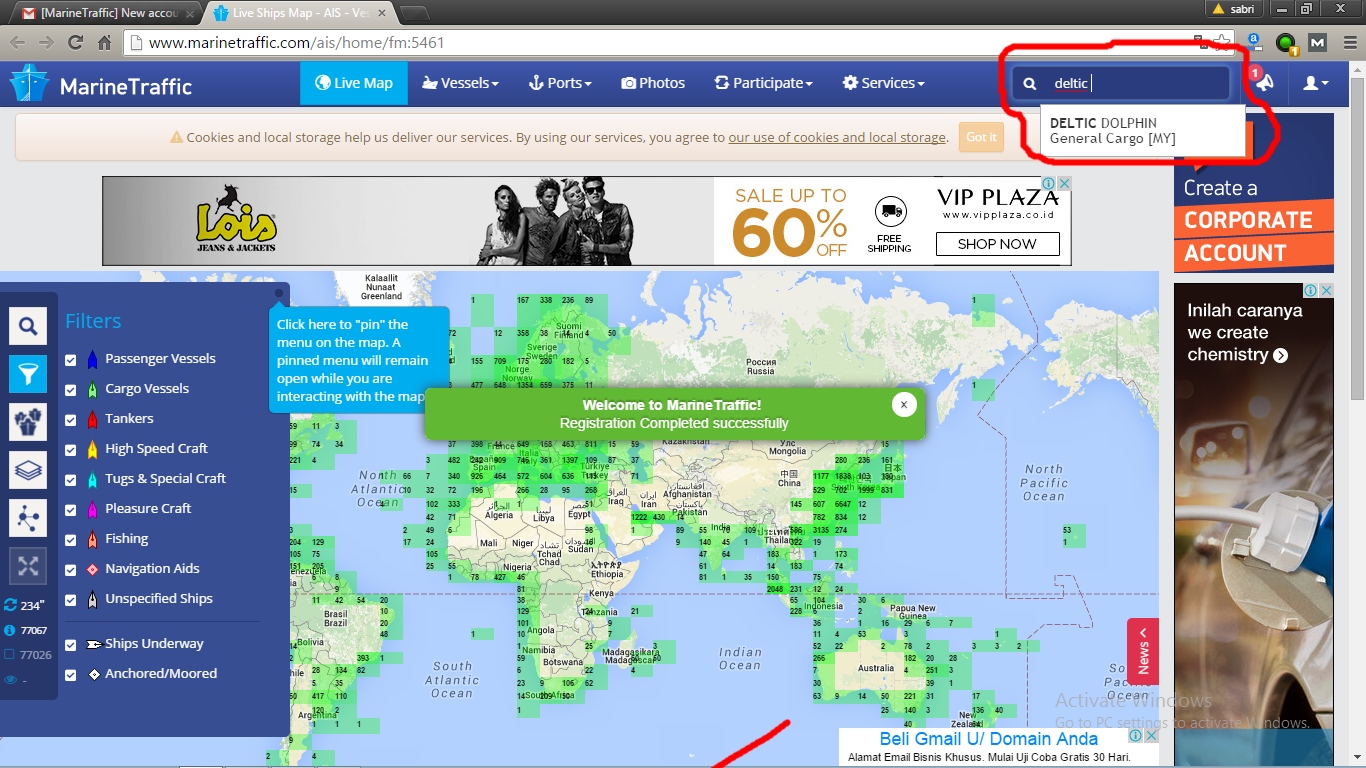Select DELTIC DOLPHIN search suggestion
1366x768 pixels.
(x=1143, y=131)
